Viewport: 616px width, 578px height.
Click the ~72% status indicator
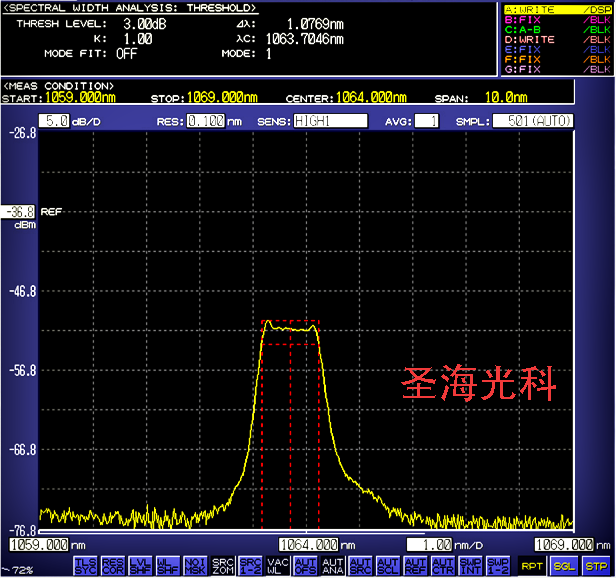tap(17, 570)
